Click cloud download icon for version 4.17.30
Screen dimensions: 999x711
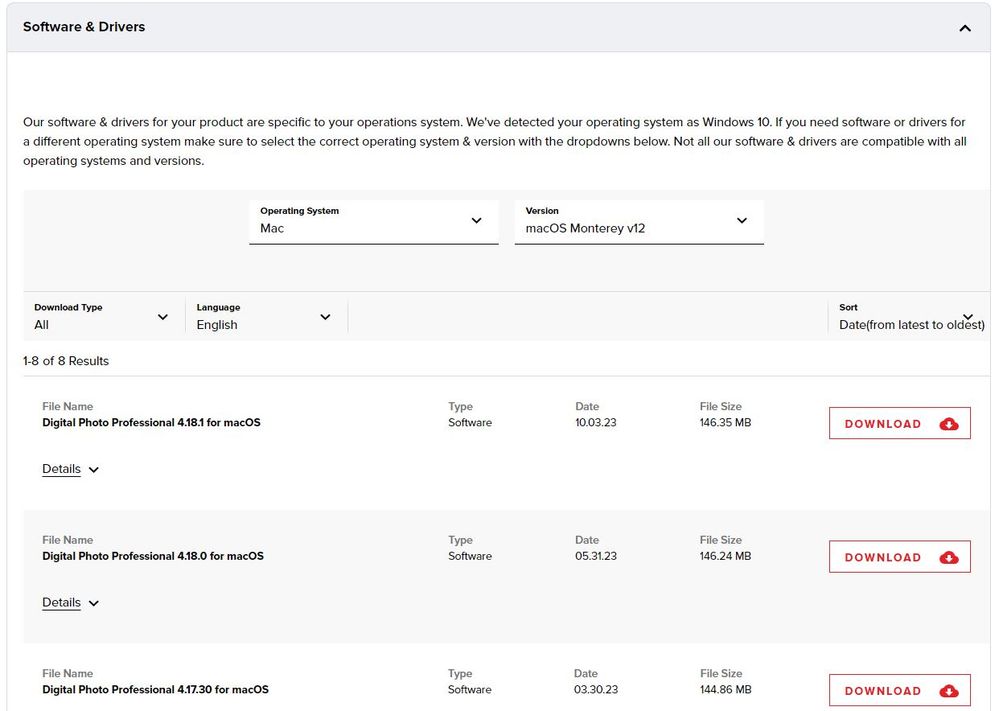click(949, 691)
